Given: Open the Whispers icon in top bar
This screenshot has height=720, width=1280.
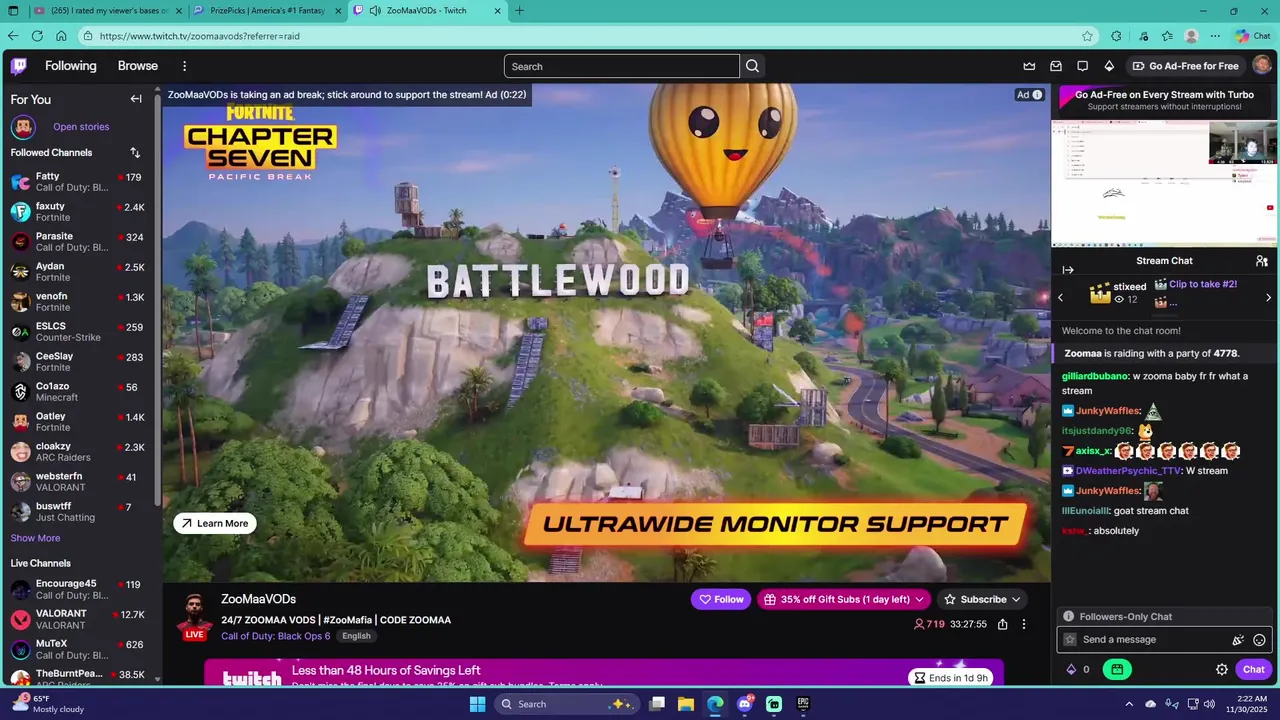Looking at the screenshot, I should (1082, 66).
